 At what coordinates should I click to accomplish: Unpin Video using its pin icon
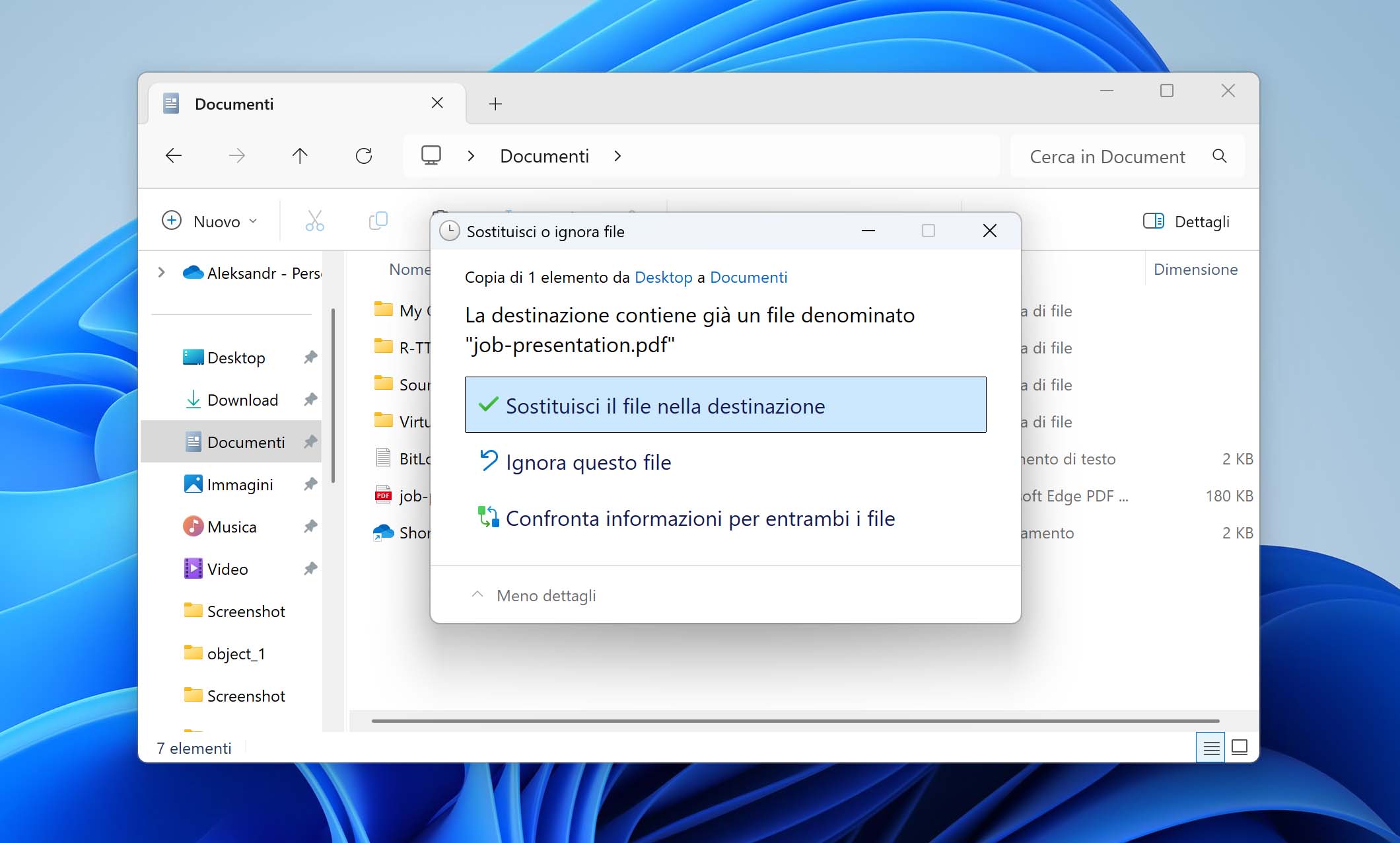310,569
